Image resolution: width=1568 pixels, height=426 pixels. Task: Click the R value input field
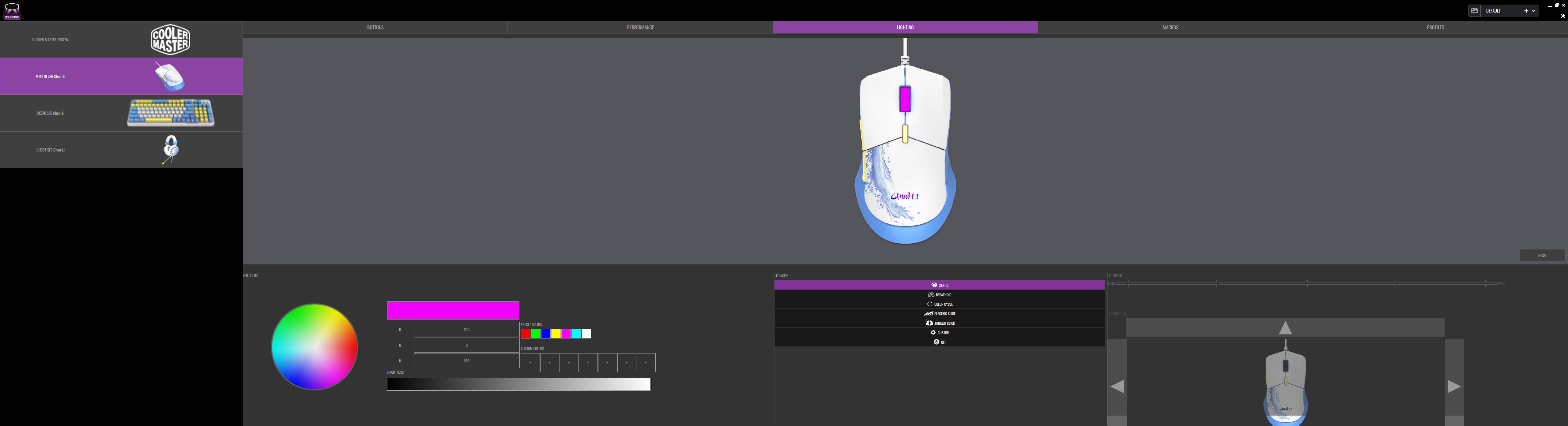click(x=466, y=329)
